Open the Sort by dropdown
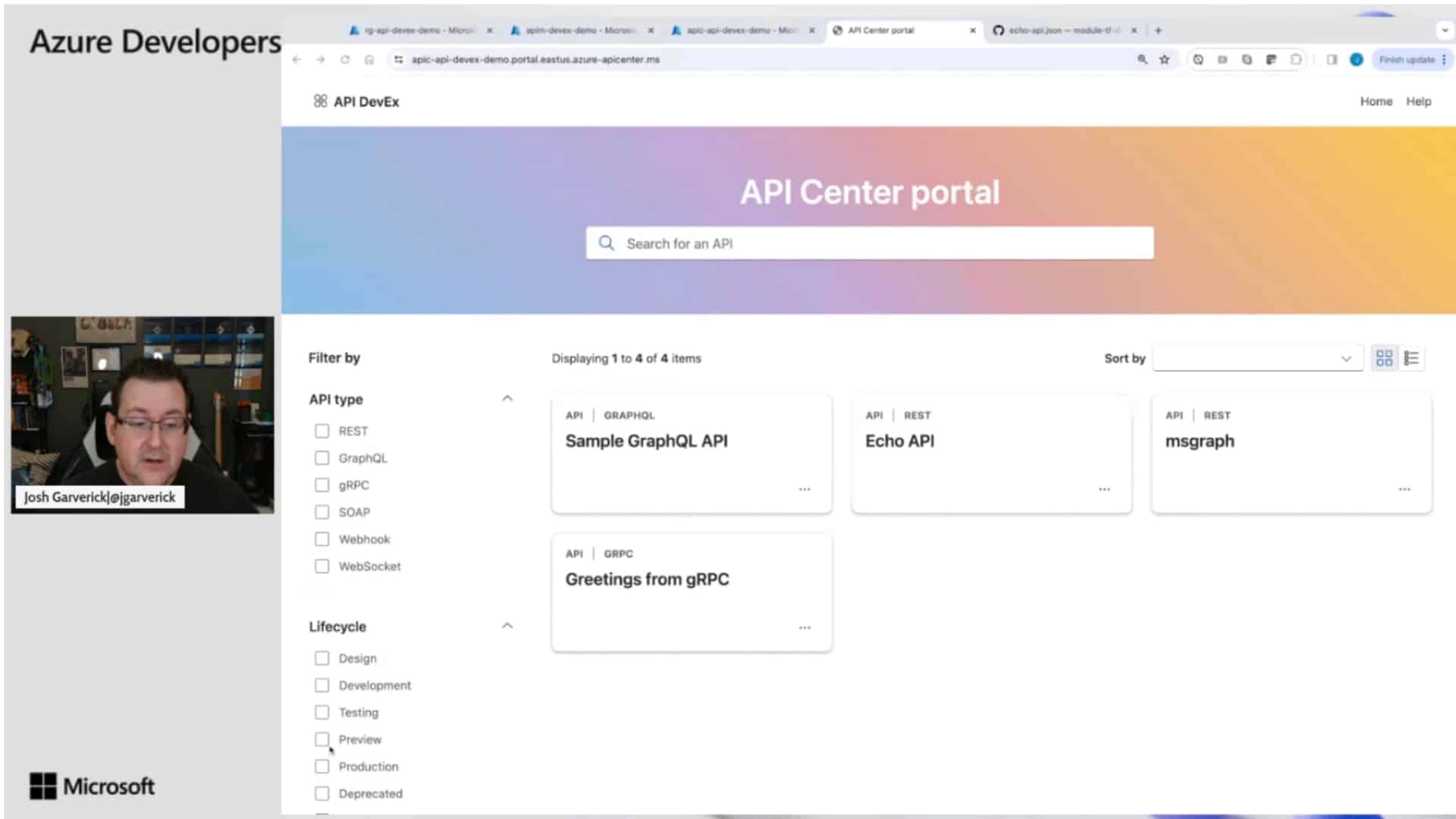The height and width of the screenshot is (819, 1456). (x=1257, y=359)
